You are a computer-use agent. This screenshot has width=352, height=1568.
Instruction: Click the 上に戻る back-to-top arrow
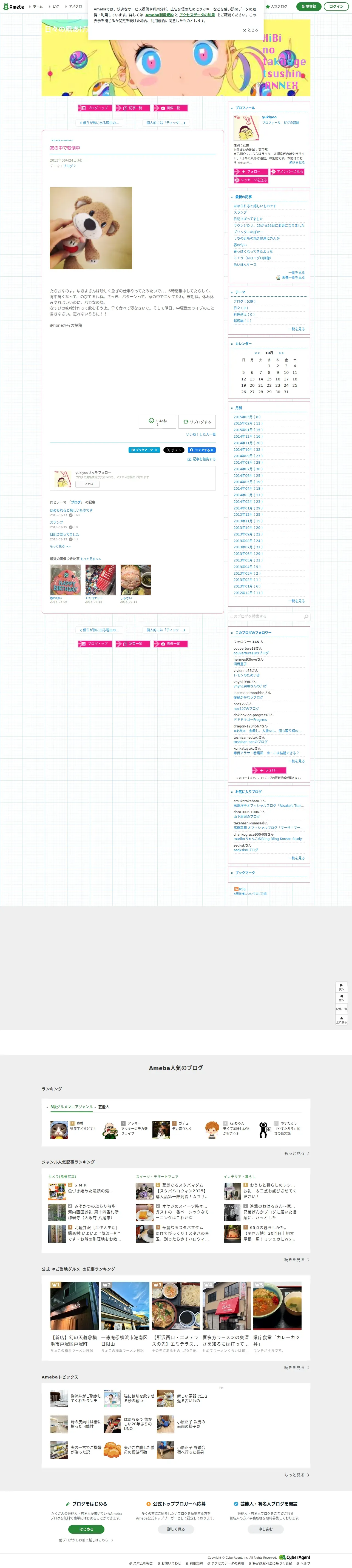tap(342, 1020)
